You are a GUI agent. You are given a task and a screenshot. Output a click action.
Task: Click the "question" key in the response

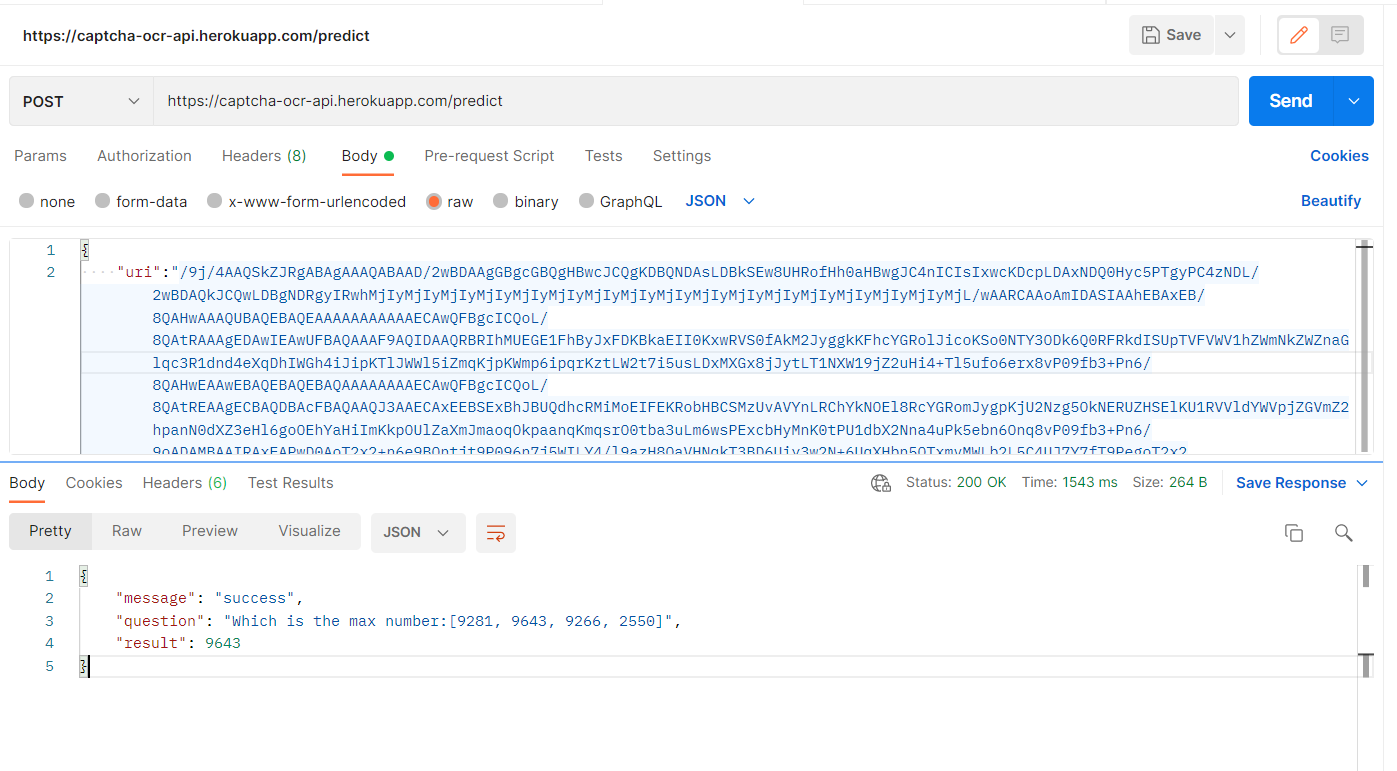[x=161, y=621]
